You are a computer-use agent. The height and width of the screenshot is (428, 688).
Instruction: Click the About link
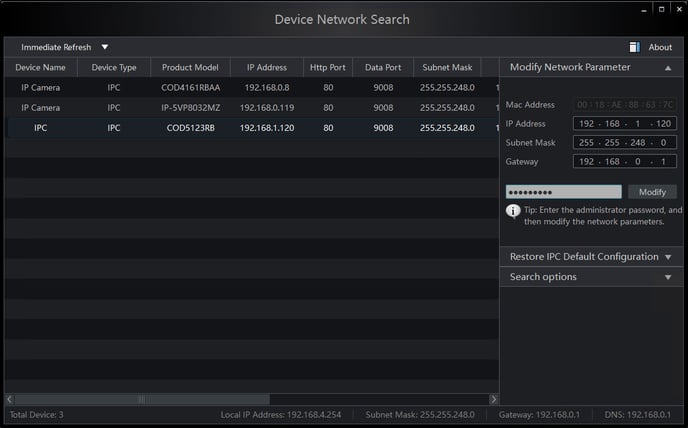[x=660, y=47]
